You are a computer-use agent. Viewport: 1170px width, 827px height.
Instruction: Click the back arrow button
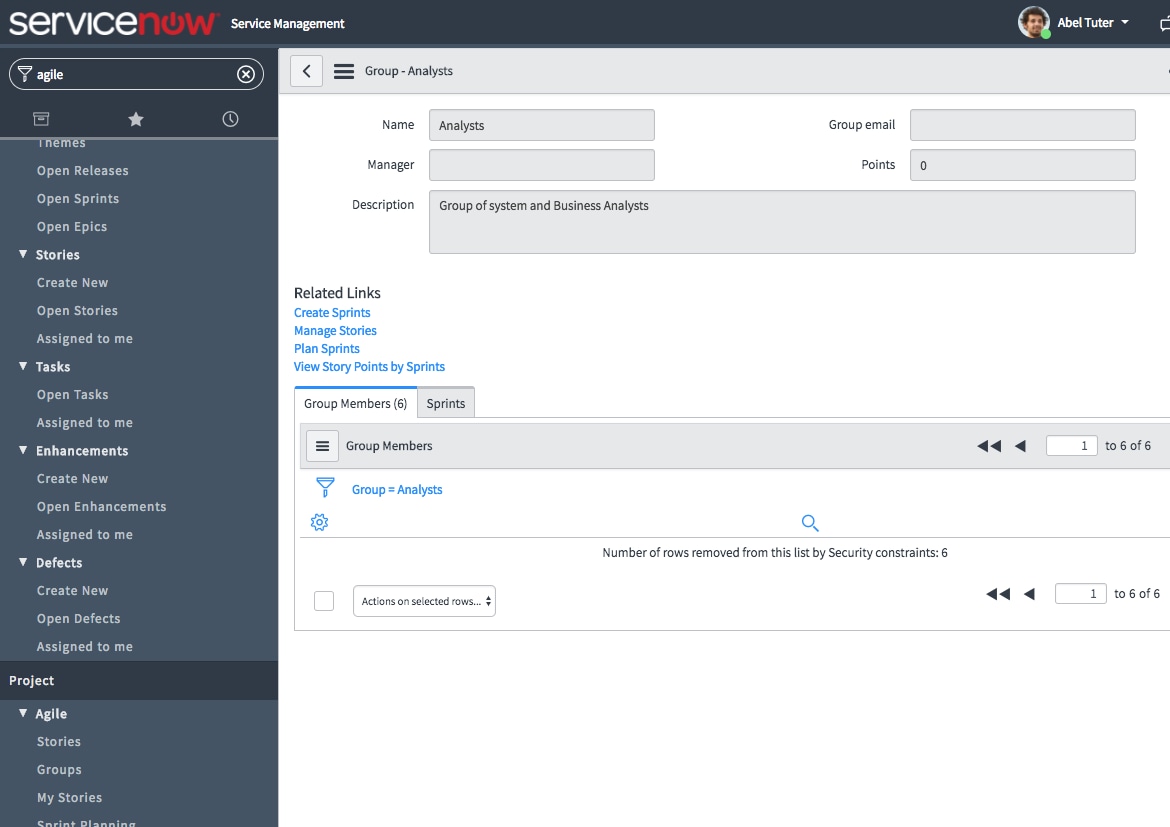(306, 71)
